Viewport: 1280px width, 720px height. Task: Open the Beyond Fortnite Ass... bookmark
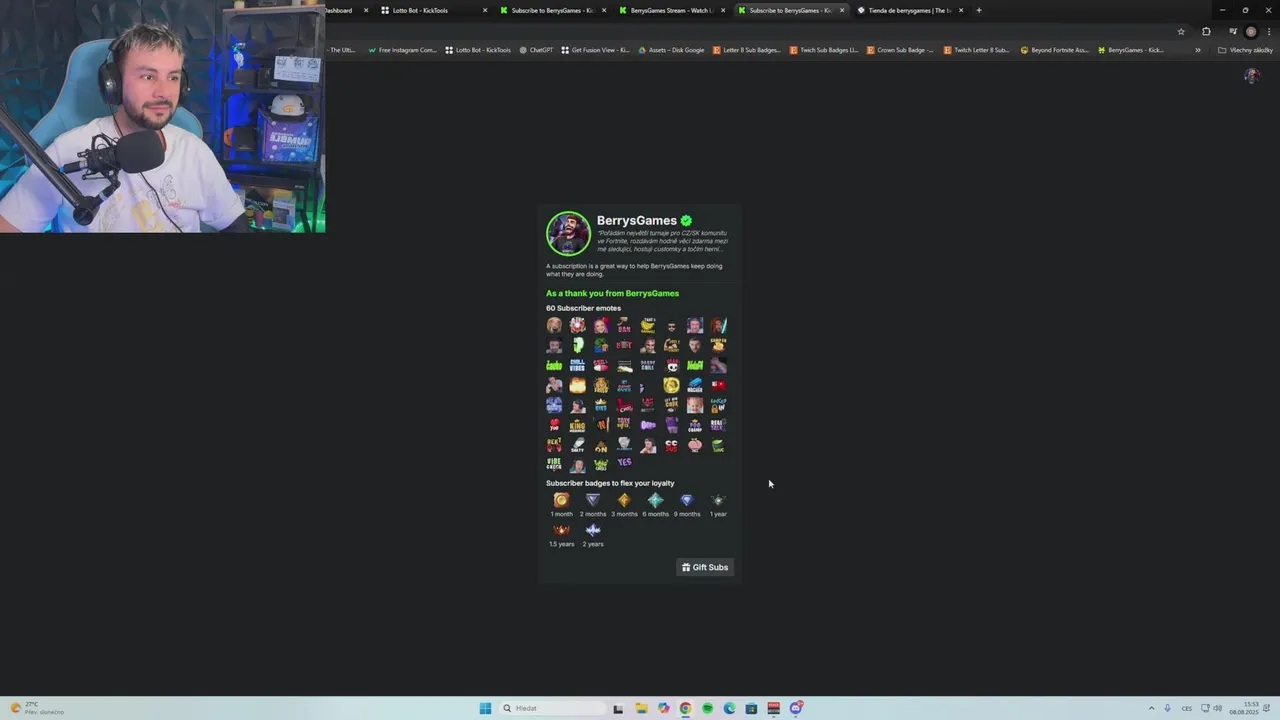(x=1054, y=50)
